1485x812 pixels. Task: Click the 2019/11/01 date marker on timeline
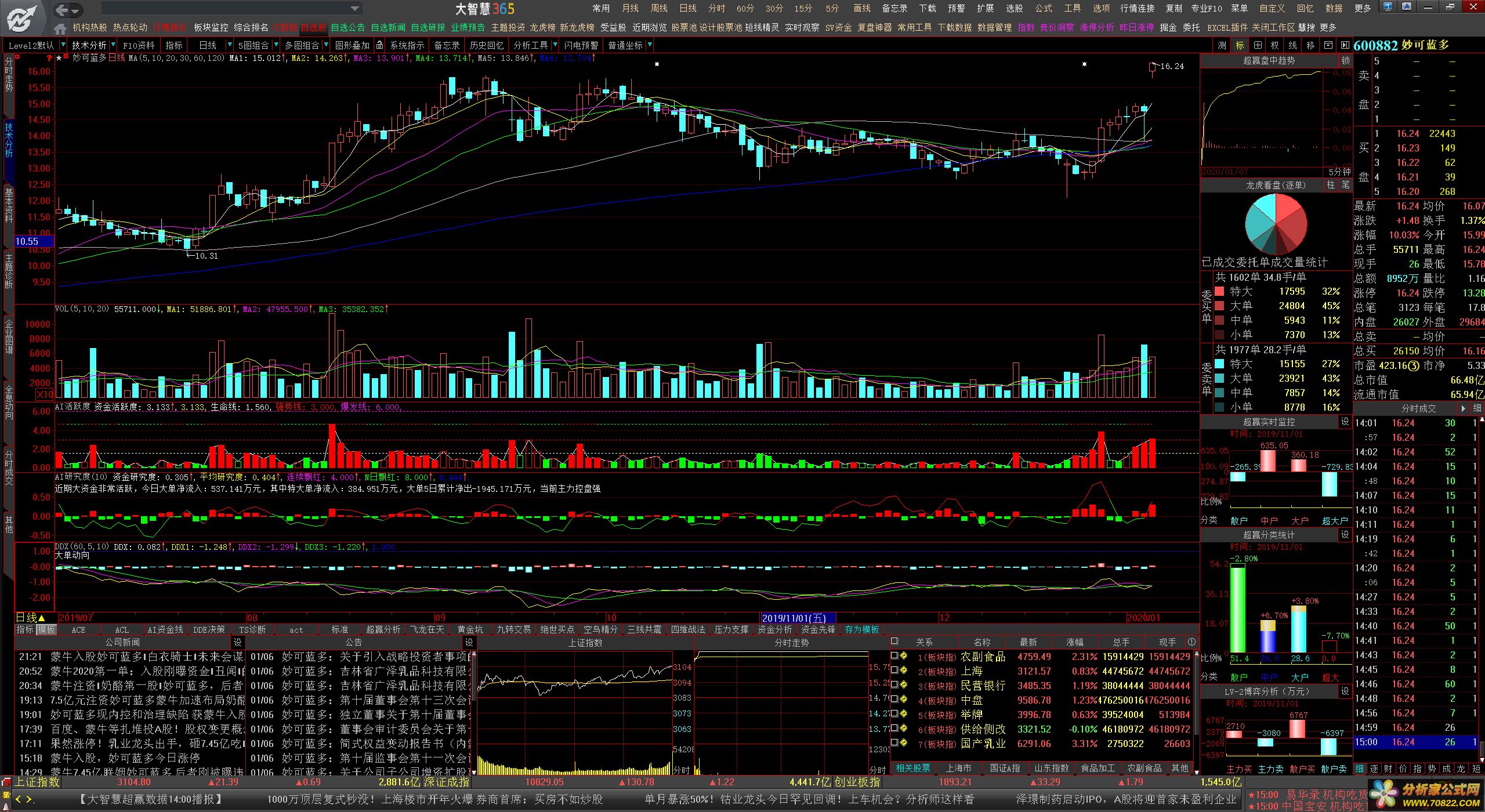[x=798, y=618]
